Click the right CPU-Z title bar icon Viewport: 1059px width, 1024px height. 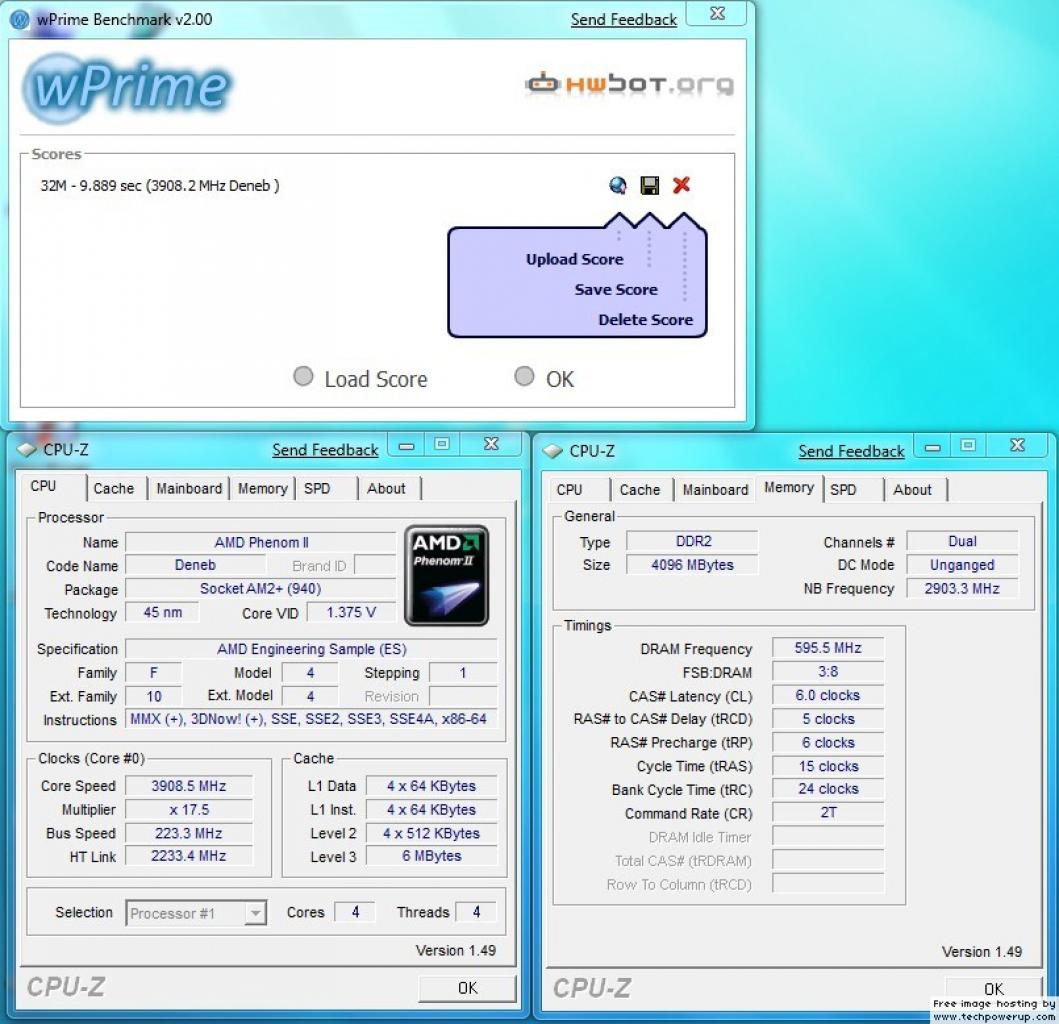(x=552, y=451)
